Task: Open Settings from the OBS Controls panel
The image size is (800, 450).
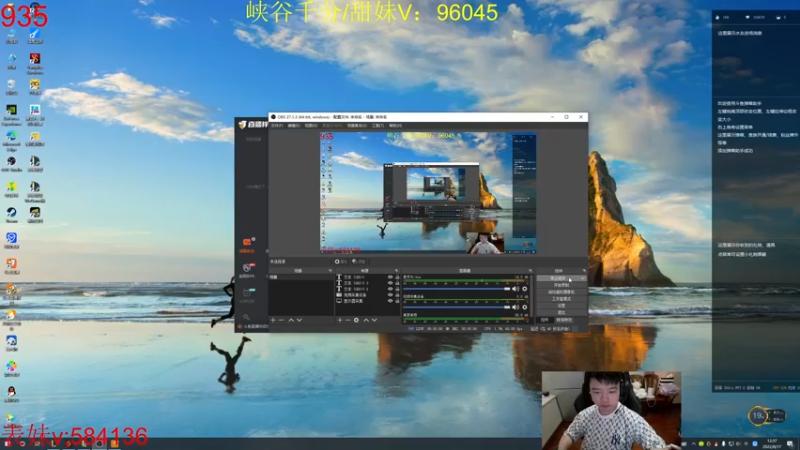Action: click(561, 305)
